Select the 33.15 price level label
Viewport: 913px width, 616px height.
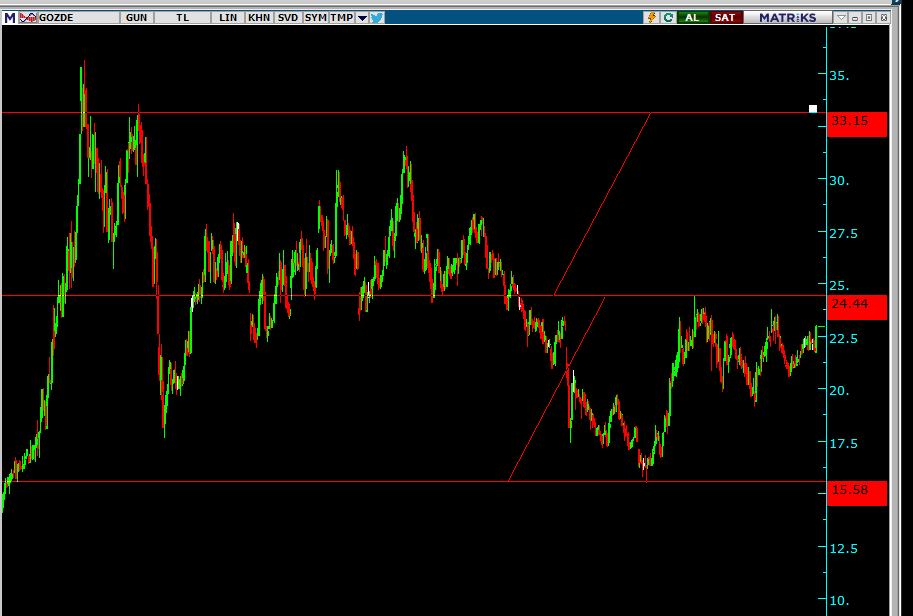point(857,124)
